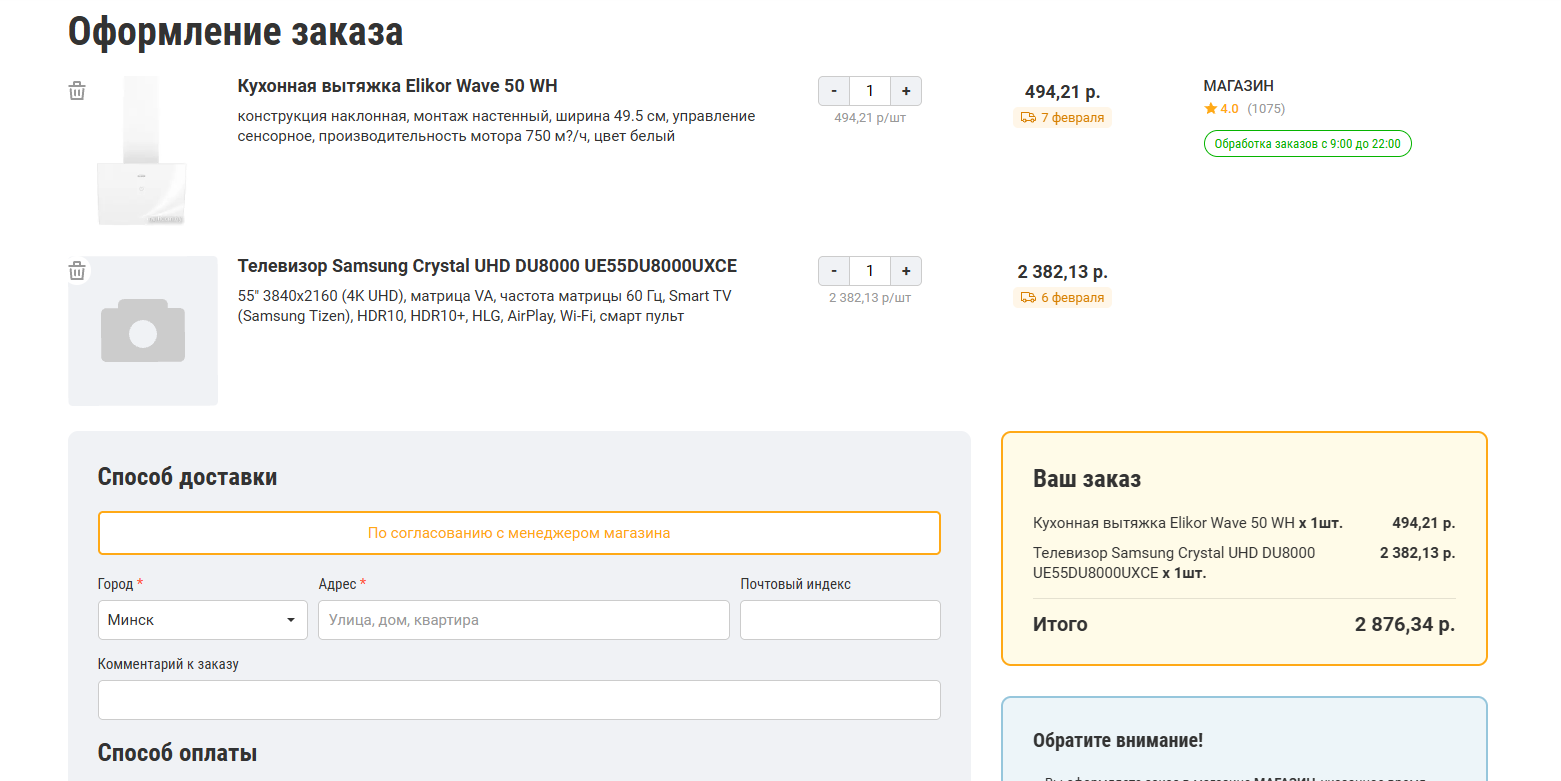Focus the Почтовый индекс field
This screenshot has height=781, width=1561.
coord(840,620)
